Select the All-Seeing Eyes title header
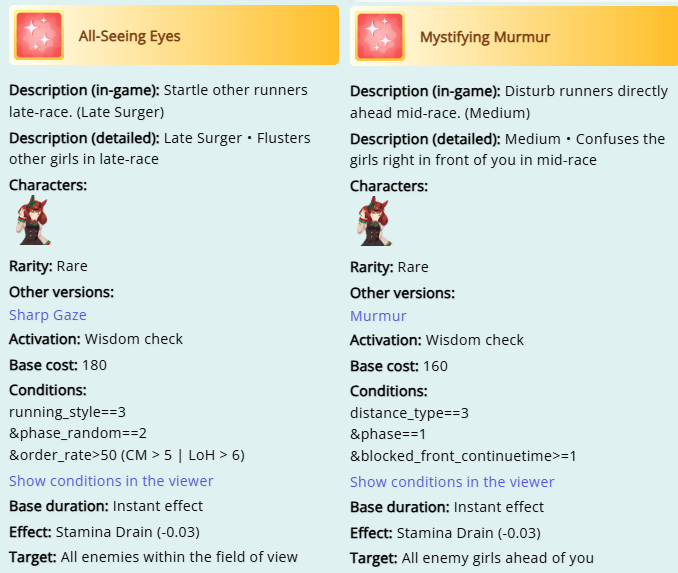 click(x=174, y=35)
